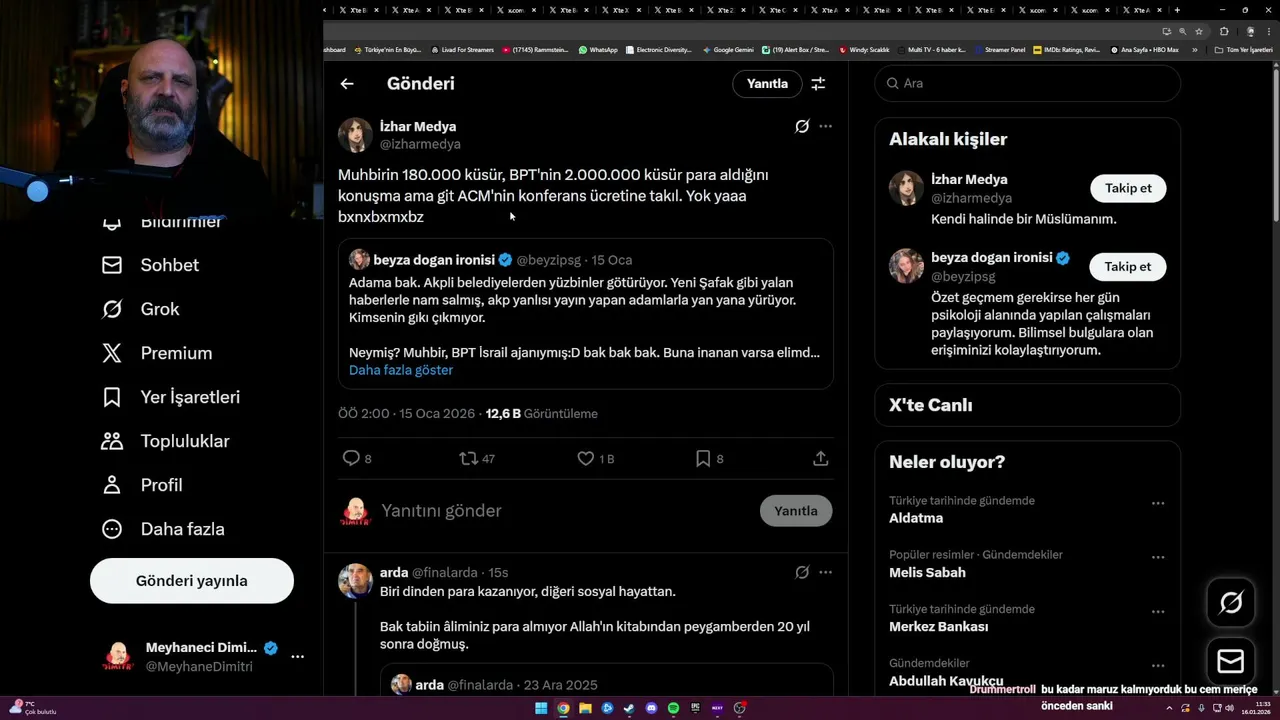Expand Daha fazla menu in sidebar
Screen dimensions: 1280x720
pos(163,529)
